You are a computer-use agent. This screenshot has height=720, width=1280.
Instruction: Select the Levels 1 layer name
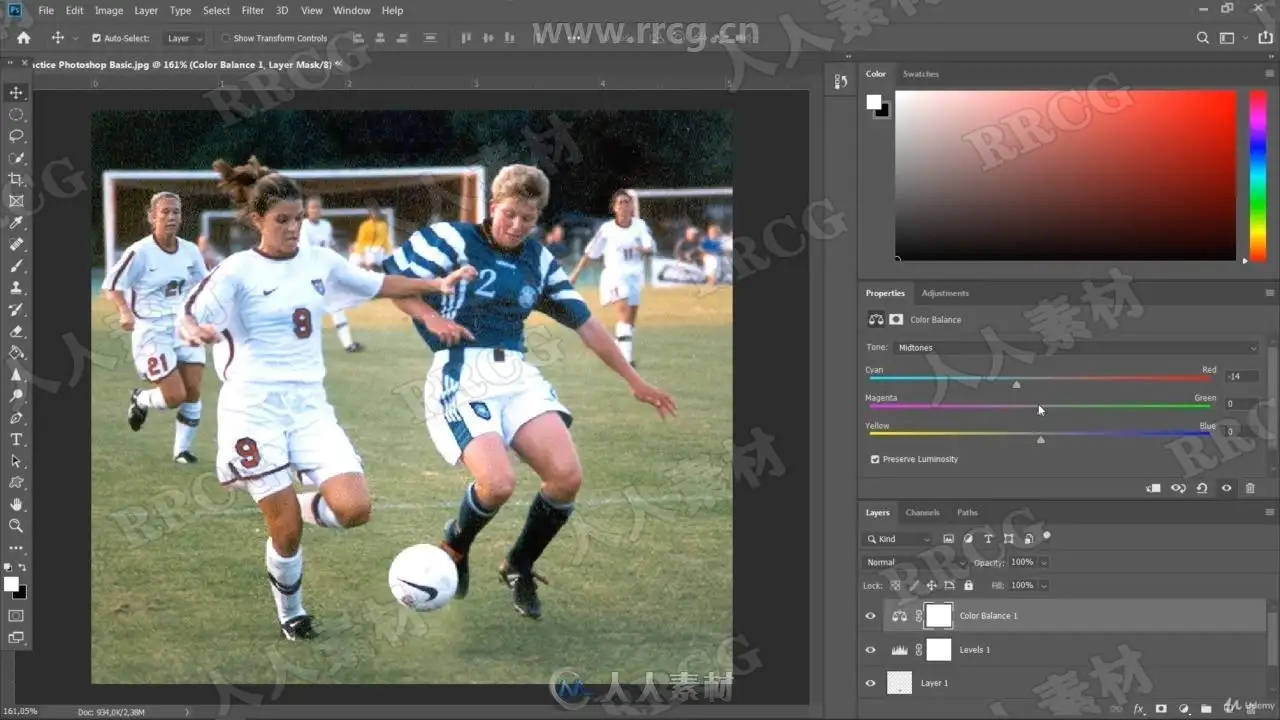coord(975,650)
